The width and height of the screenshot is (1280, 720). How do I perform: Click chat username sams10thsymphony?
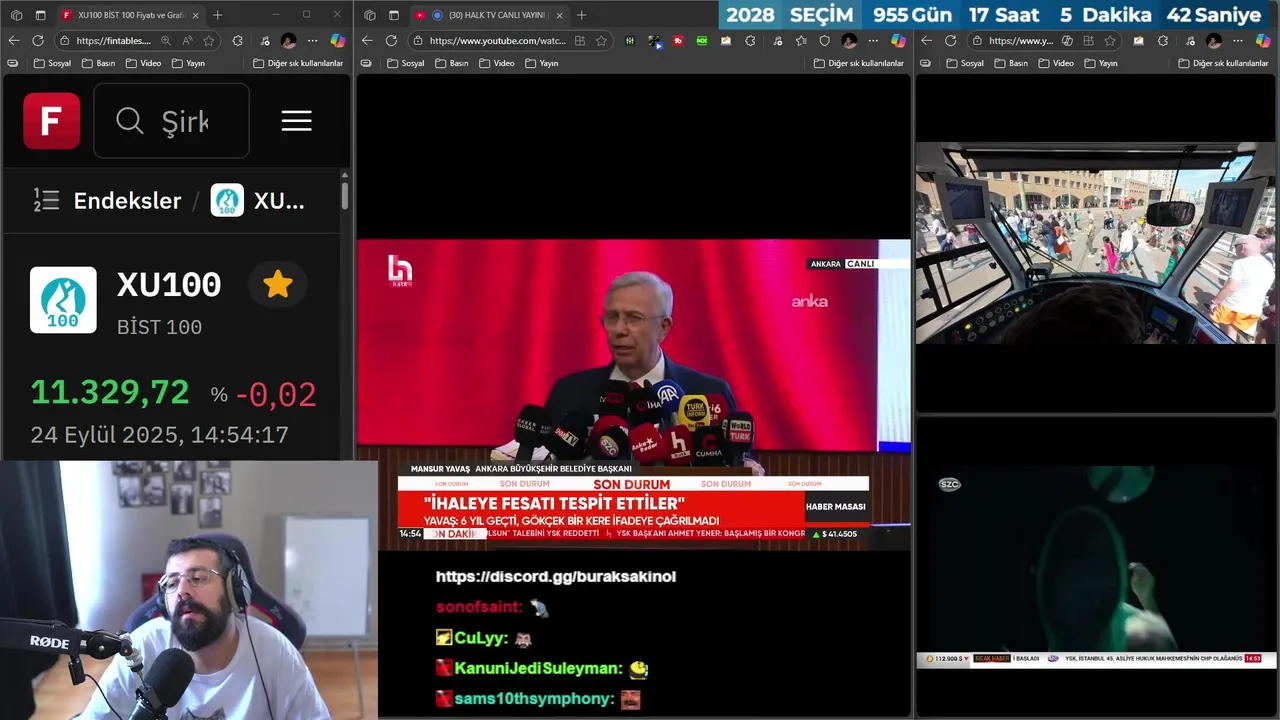click(x=534, y=699)
